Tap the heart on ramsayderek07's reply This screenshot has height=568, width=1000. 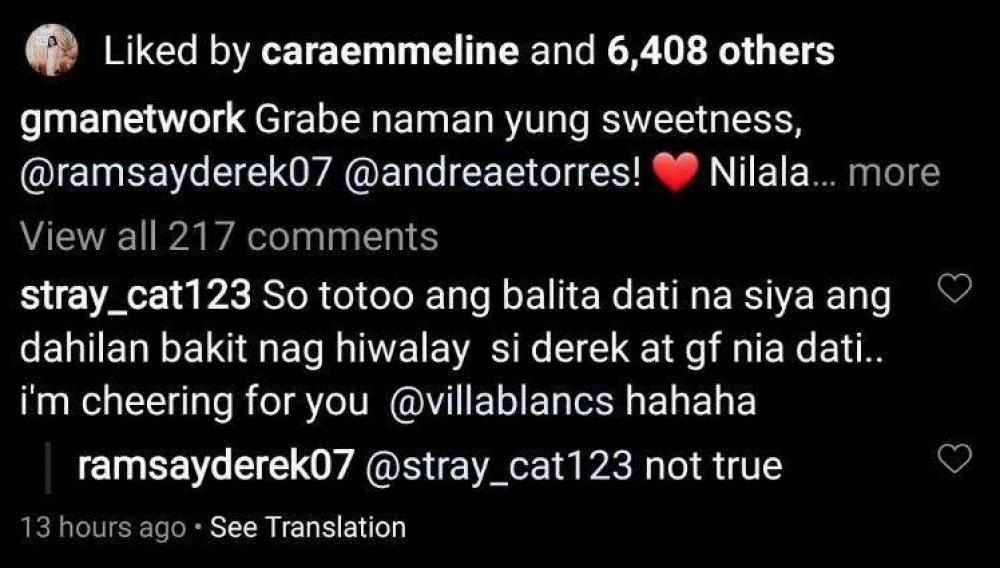pyautogui.click(x=955, y=458)
